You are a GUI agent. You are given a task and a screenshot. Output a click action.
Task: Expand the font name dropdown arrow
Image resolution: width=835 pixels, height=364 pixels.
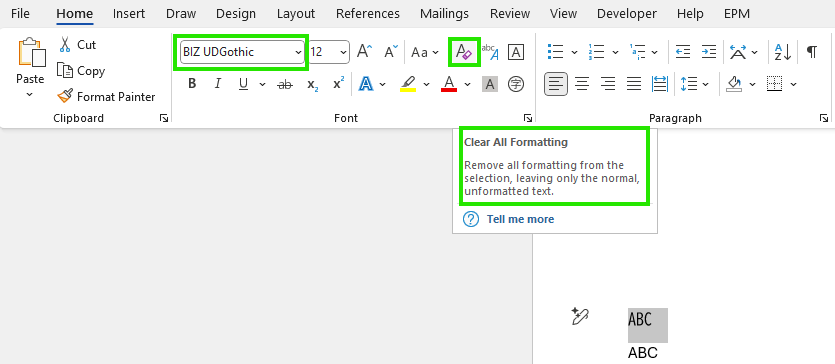click(x=298, y=52)
